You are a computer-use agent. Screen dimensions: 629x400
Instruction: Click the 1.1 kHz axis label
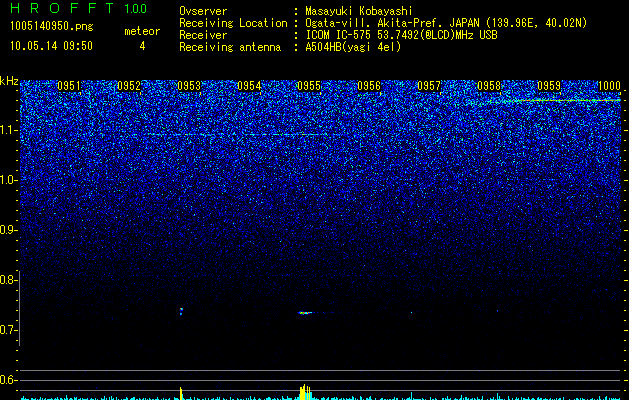pos(9,130)
